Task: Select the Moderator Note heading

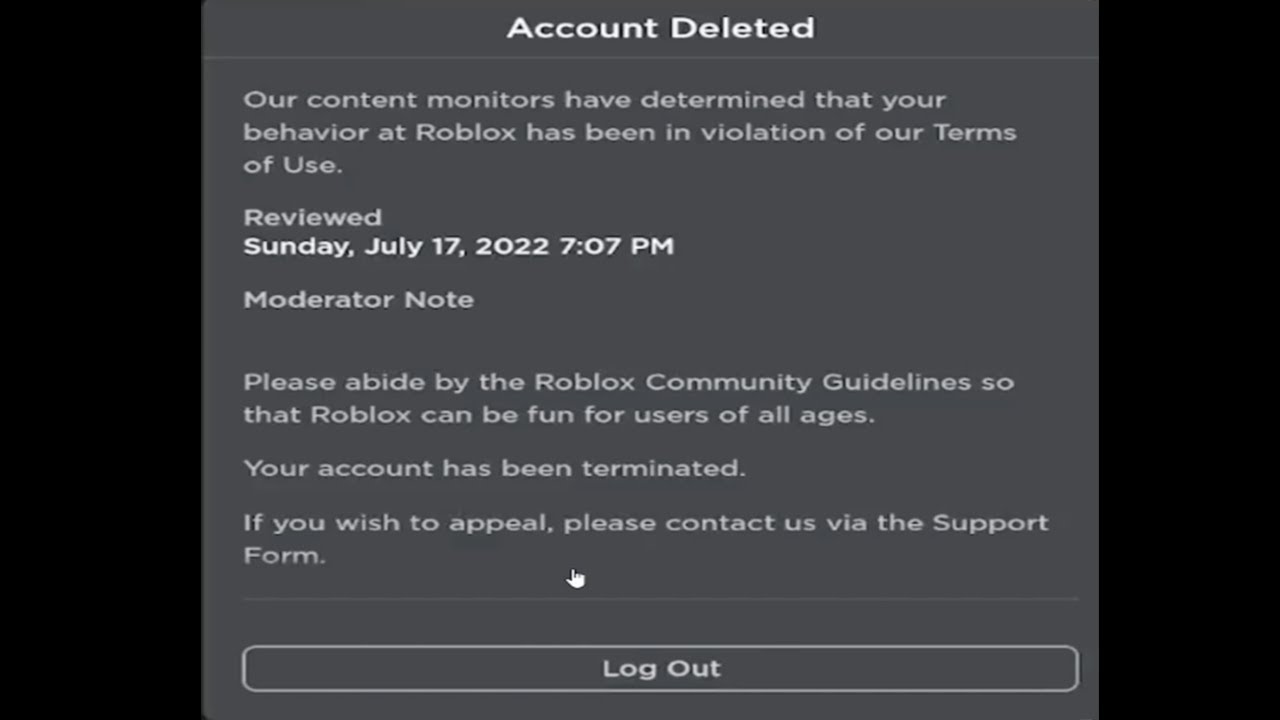Action: pos(358,300)
